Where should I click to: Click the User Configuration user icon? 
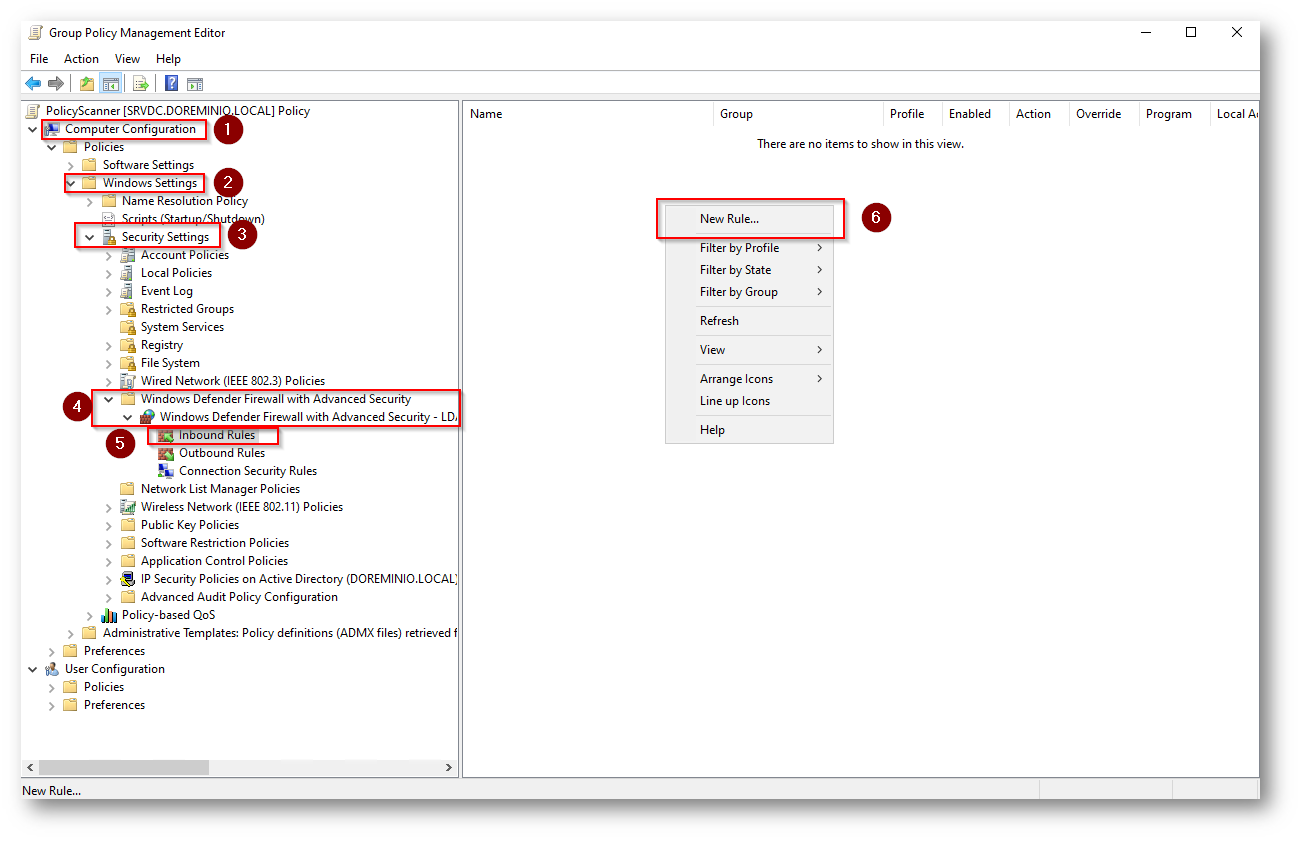(x=52, y=669)
